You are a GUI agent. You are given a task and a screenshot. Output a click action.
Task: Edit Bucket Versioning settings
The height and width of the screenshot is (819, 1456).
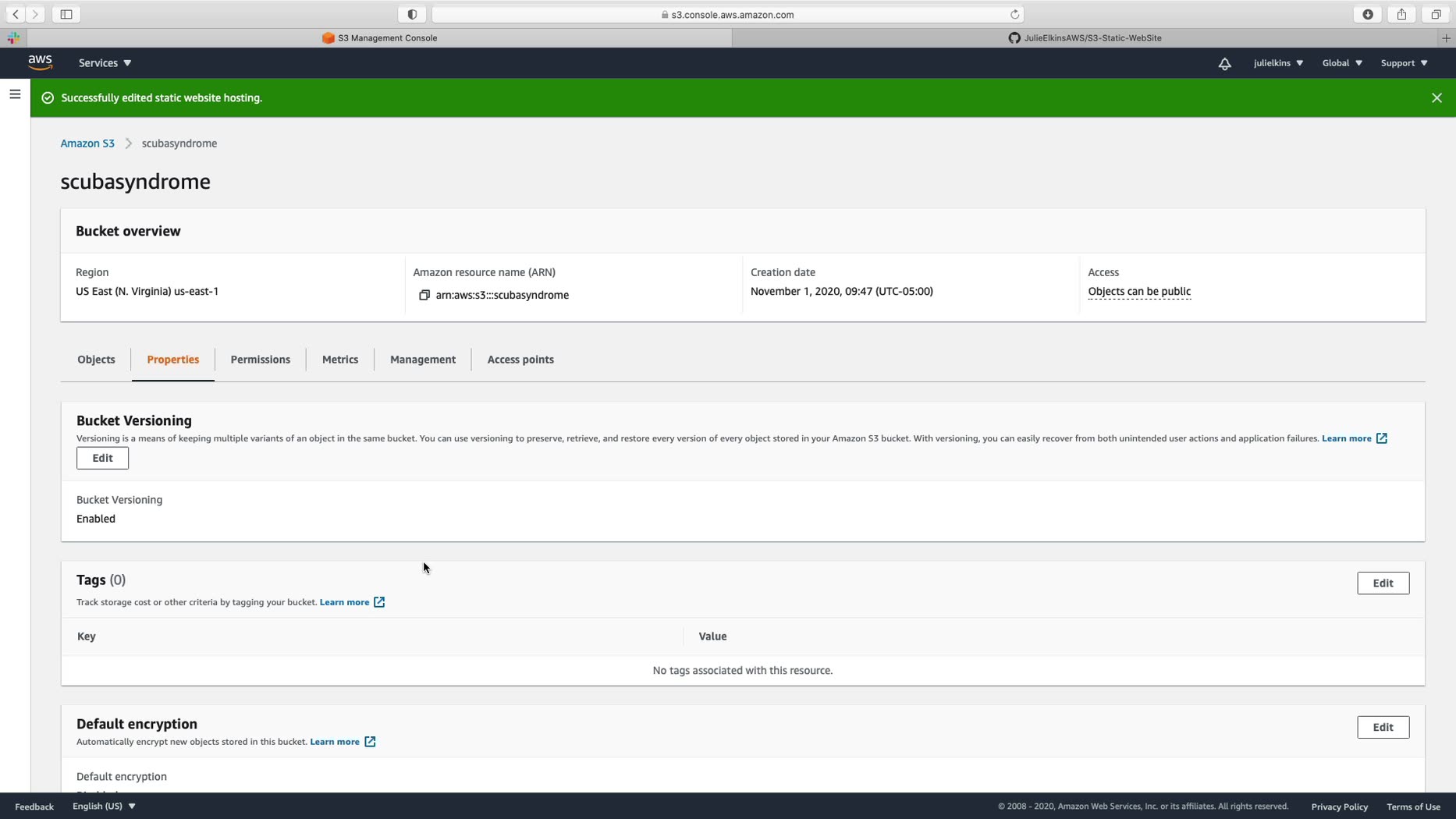tap(102, 458)
